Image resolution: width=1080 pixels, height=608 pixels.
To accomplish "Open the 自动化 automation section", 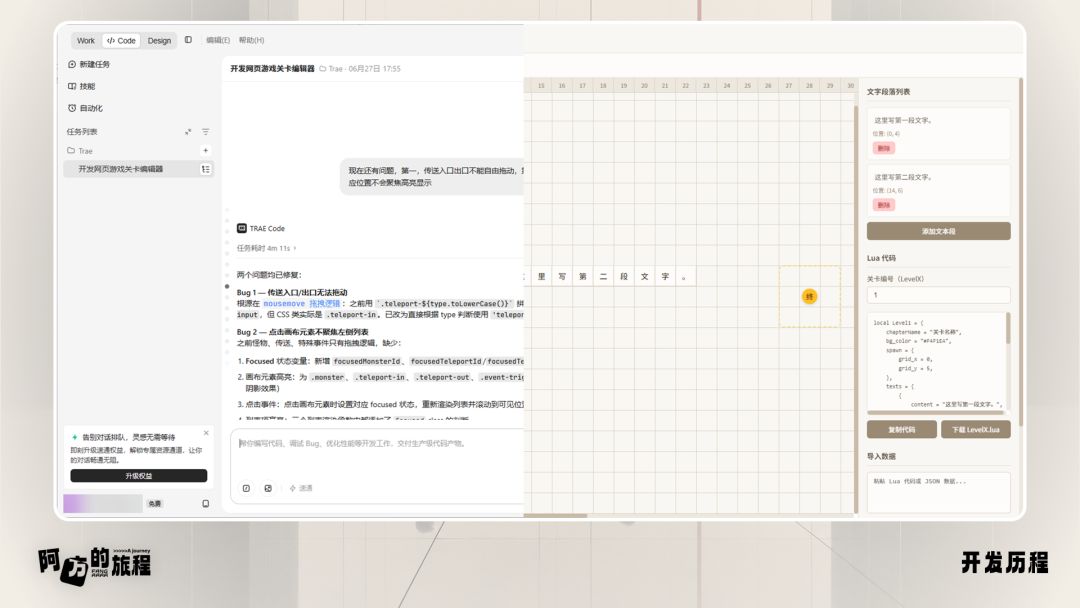I will click(x=85, y=108).
